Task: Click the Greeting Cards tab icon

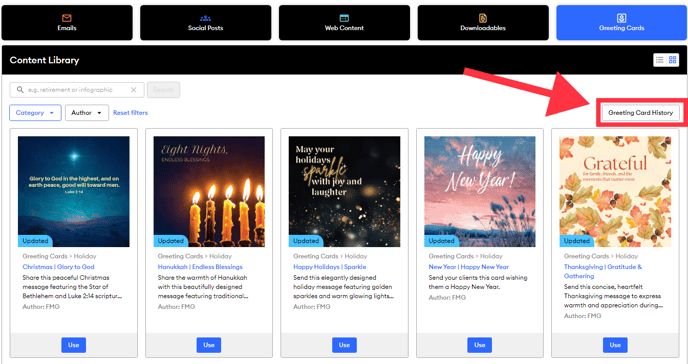Action: click(621, 18)
